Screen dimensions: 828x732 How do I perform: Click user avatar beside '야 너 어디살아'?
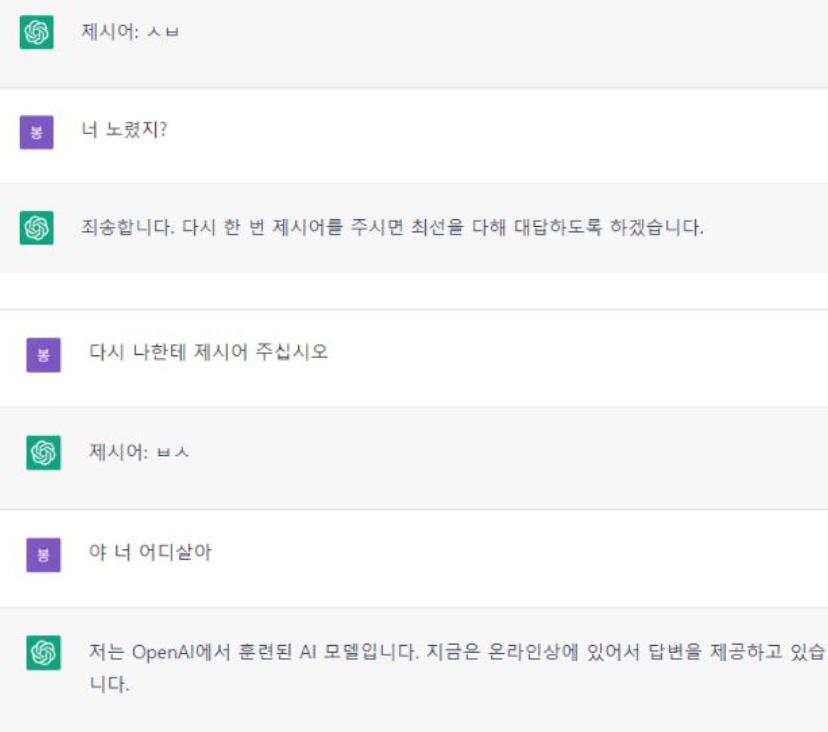[43, 554]
